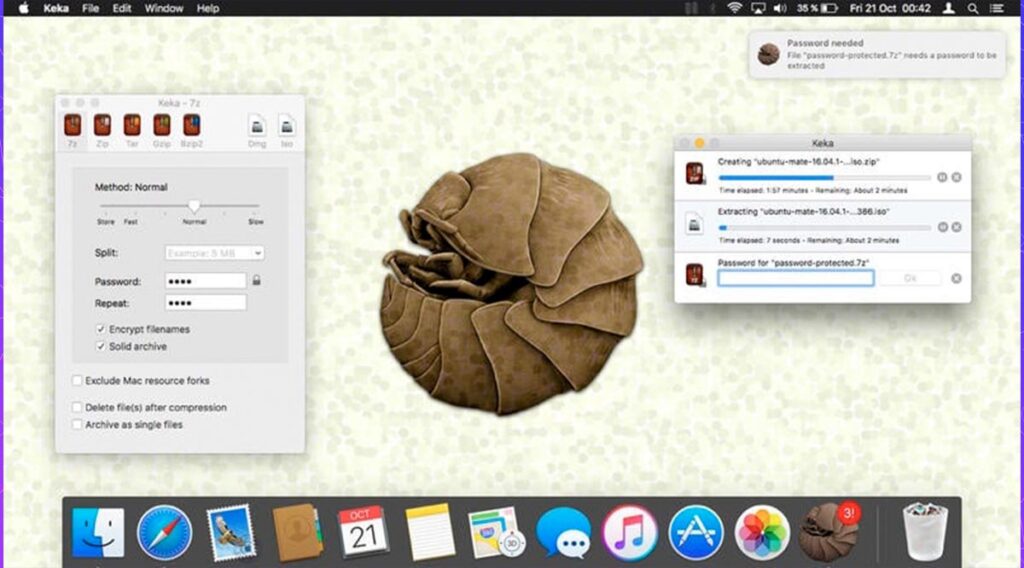Open the Mail app in the Dock
This screenshot has height=568, width=1024.
230,532
